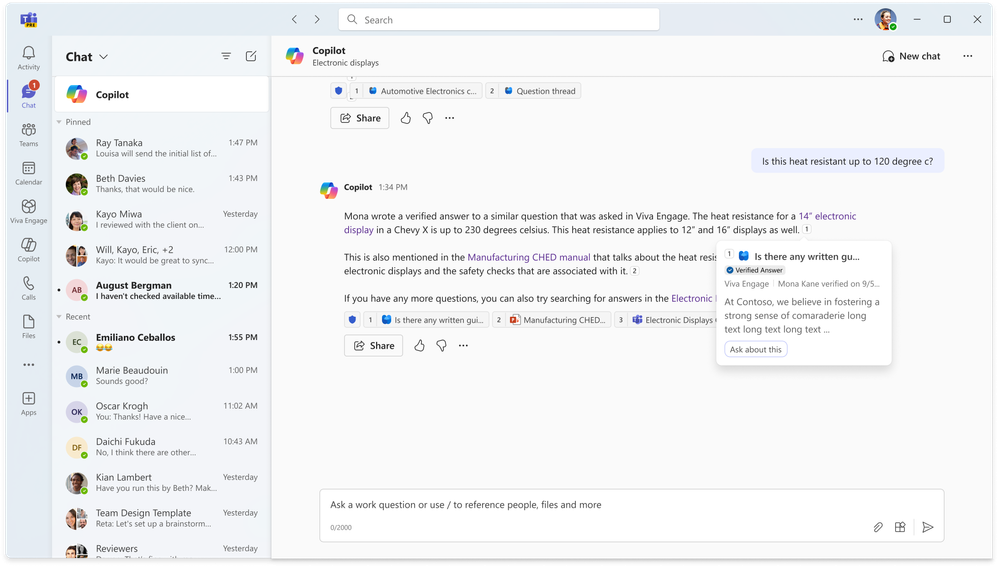This screenshot has height=567, width=998.
Task: Open Manufacturing CHED reference chip
Action: [551, 319]
